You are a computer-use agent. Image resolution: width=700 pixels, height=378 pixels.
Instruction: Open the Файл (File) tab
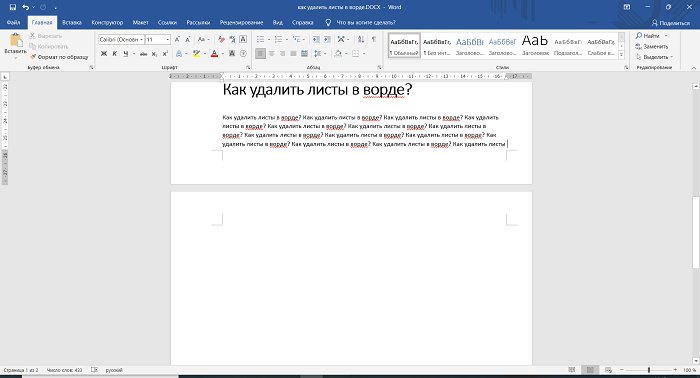point(13,22)
